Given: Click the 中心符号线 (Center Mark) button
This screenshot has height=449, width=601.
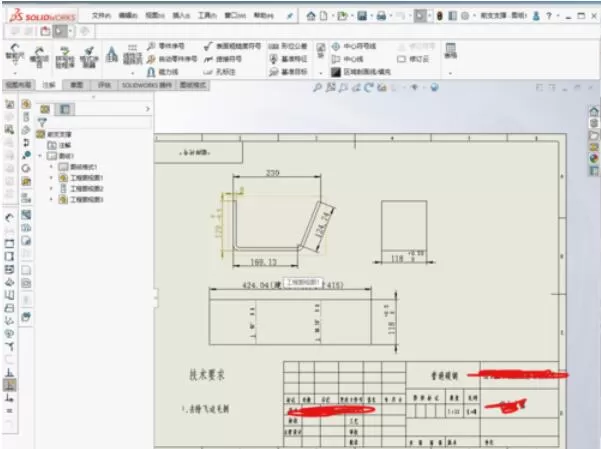Looking at the screenshot, I should [353, 46].
